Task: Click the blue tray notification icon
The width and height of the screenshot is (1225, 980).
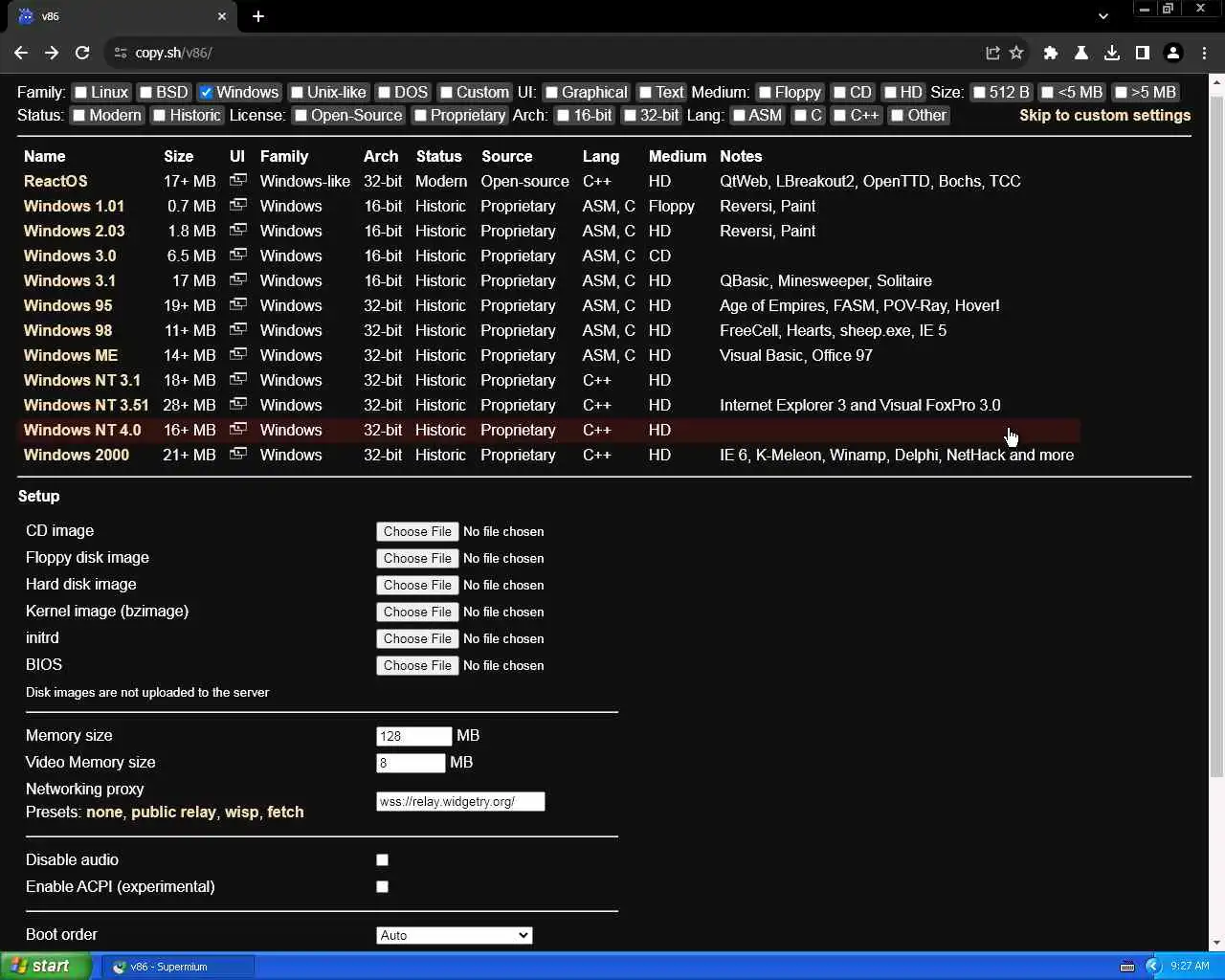Action: point(1153,967)
